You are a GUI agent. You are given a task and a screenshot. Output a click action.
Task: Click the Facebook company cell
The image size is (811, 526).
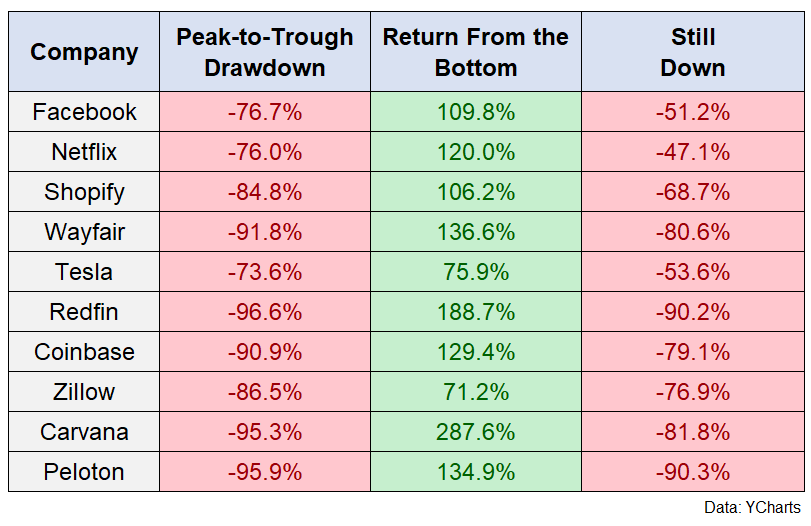click(x=84, y=112)
